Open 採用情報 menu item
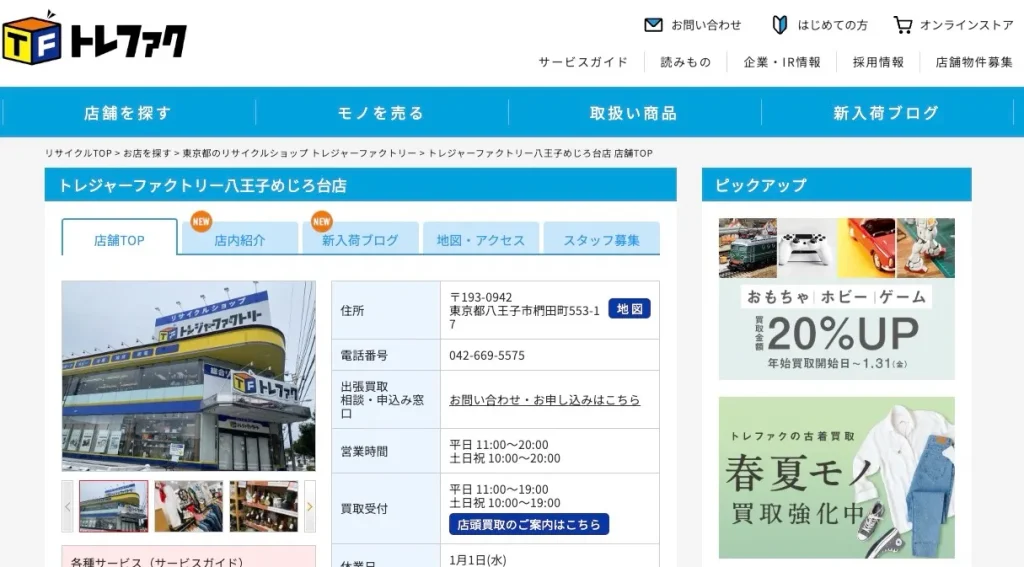The height and width of the screenshot is (567, 1024). [x=878, y=62]
